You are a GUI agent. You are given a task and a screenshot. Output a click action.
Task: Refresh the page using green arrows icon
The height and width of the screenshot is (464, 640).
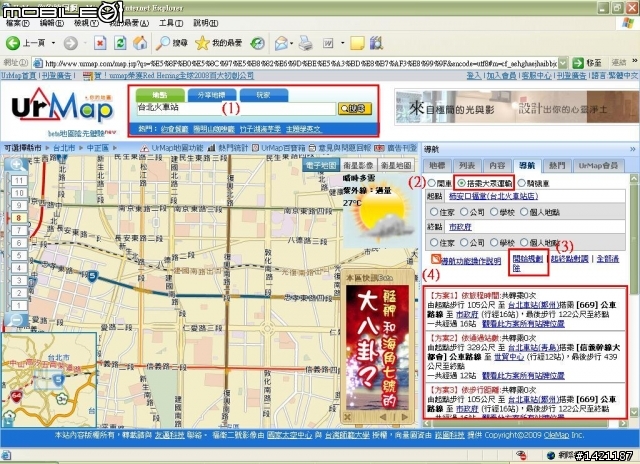click(120, 43)
